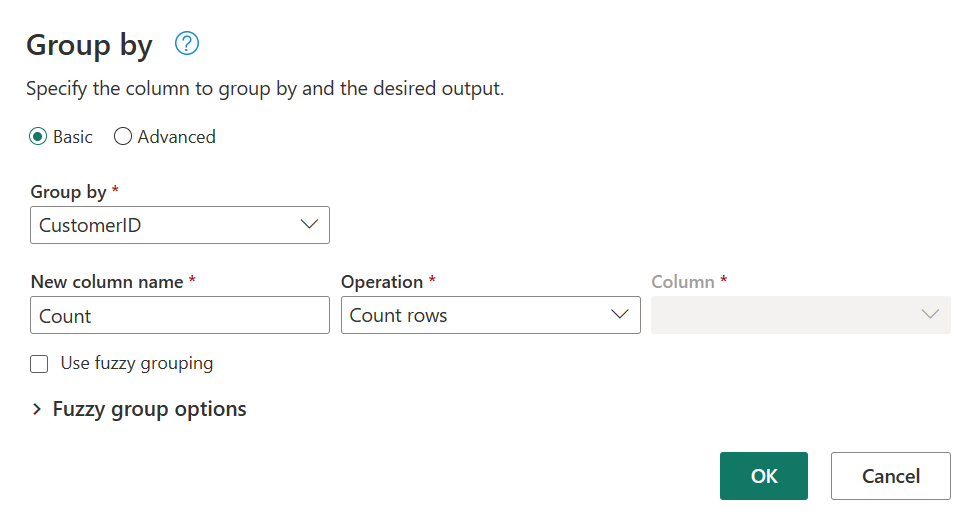Click the New column name label
The width and height of the screenshot is (978, 525).
(107, 282)
